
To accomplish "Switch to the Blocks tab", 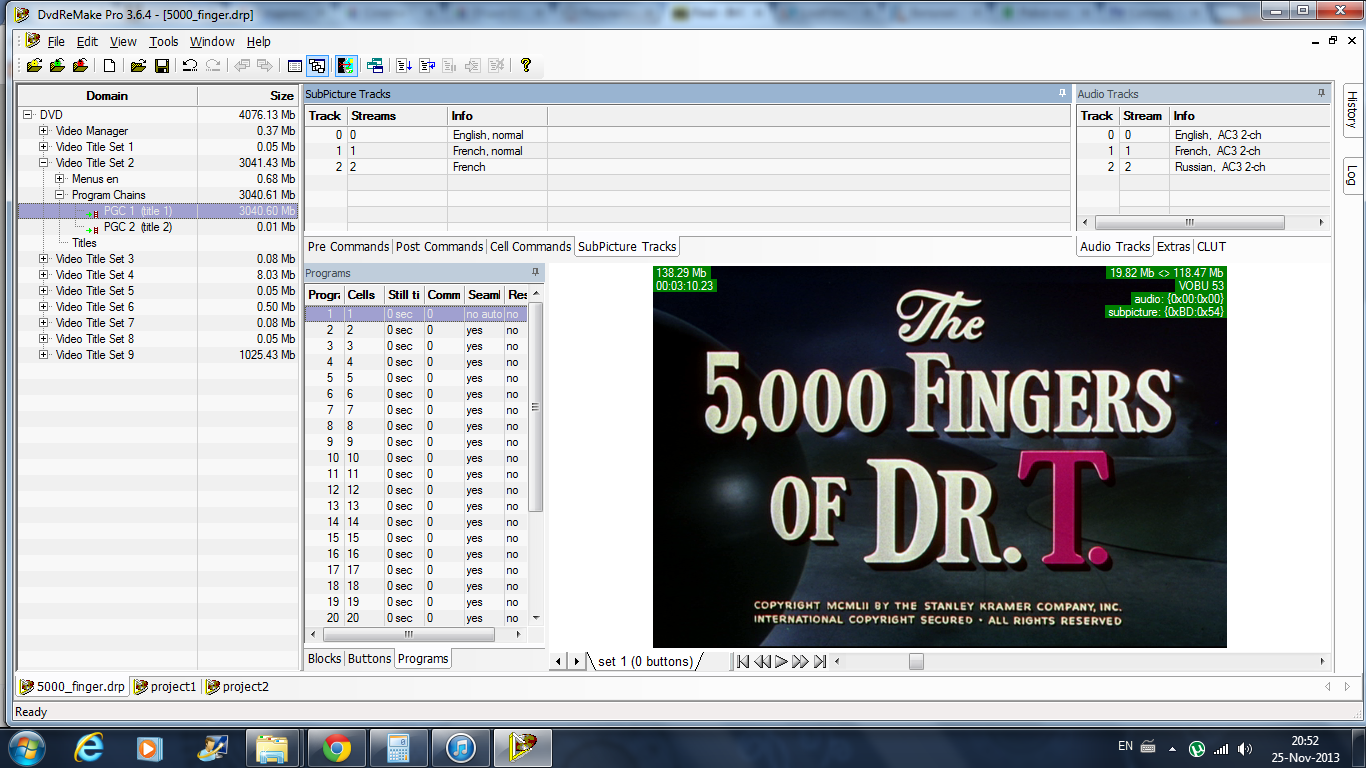I will pyautogui.click(x=324, y=658).
